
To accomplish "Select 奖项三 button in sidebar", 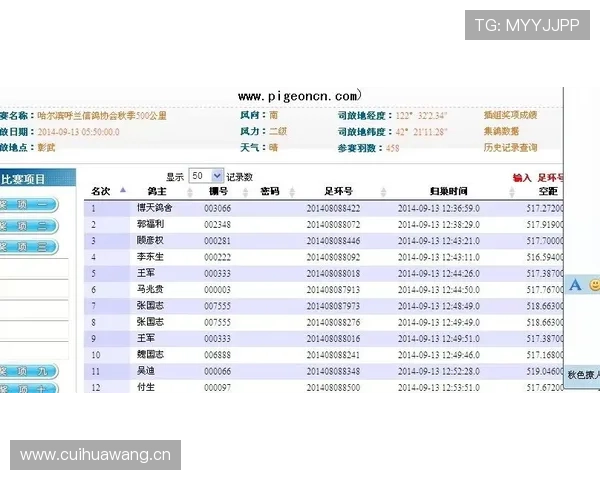I will 29,247.
